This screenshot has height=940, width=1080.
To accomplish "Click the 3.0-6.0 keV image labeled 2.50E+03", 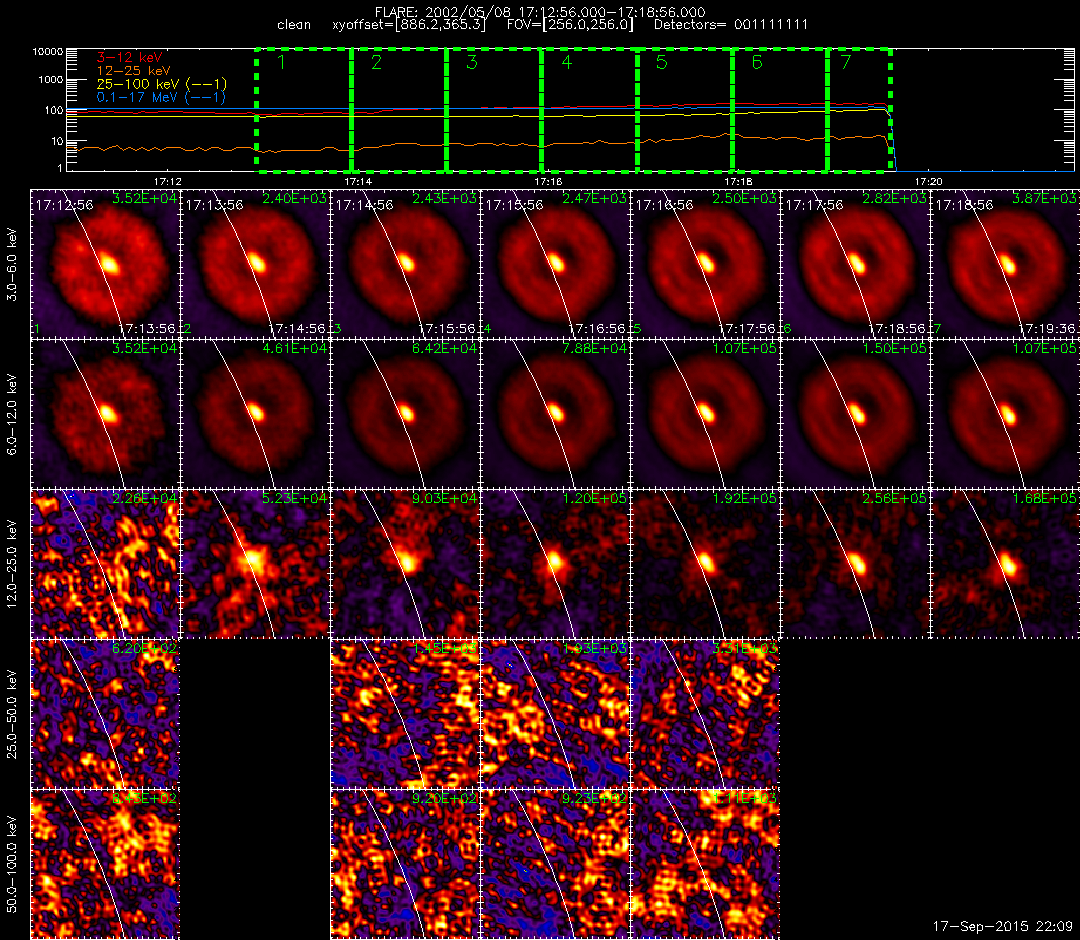I will (x=706, y=264).
